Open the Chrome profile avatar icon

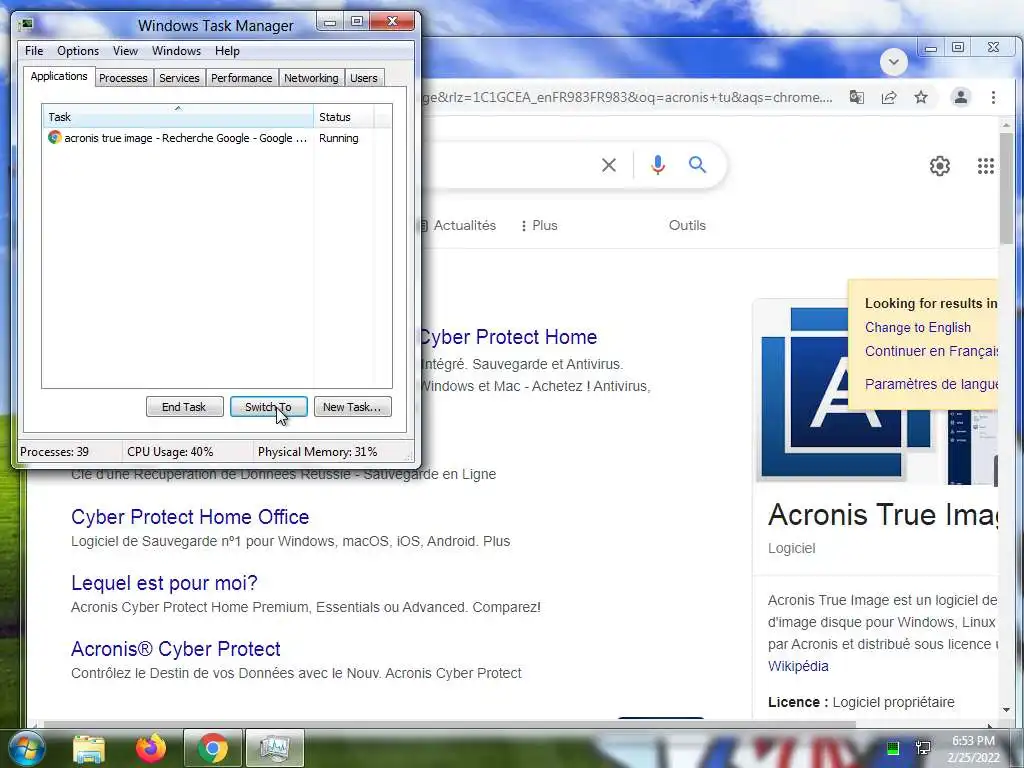click(961, 97)
